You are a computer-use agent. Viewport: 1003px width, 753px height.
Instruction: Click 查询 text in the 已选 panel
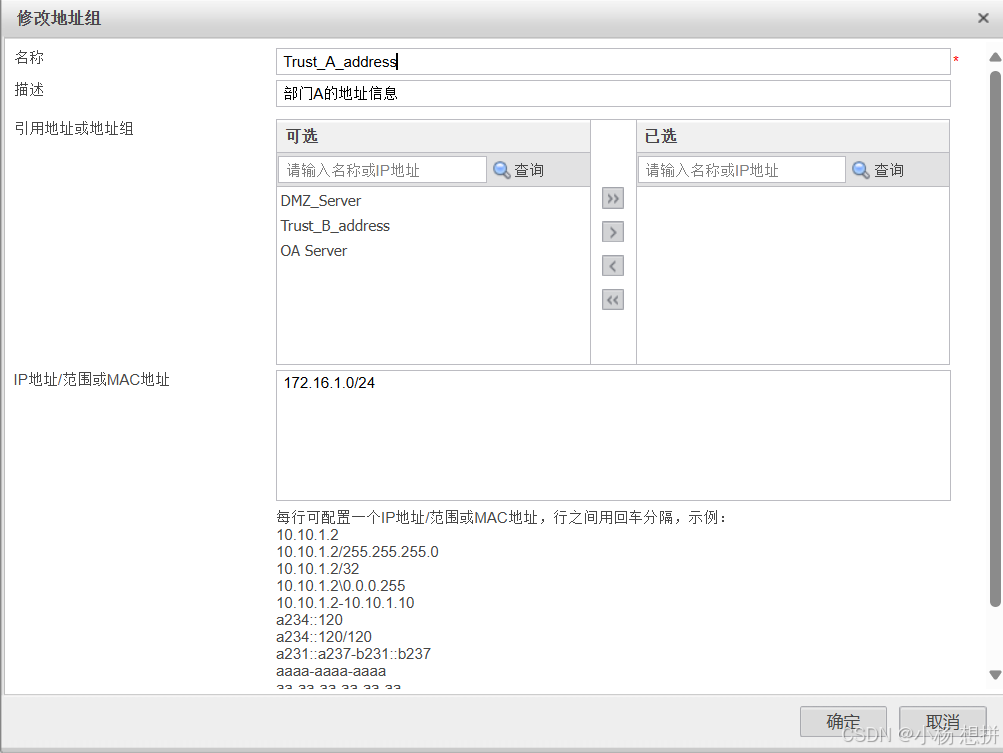(x=888, y=170)
